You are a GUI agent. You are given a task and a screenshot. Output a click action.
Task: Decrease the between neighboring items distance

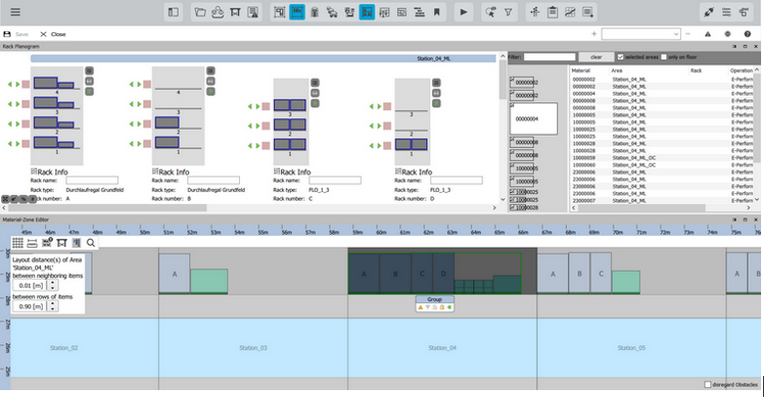coord(53,288)
